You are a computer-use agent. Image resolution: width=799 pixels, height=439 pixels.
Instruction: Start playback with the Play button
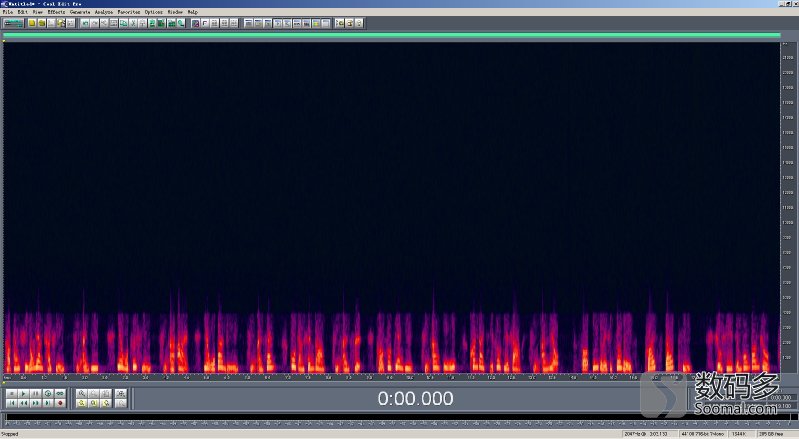click(23, 393)
